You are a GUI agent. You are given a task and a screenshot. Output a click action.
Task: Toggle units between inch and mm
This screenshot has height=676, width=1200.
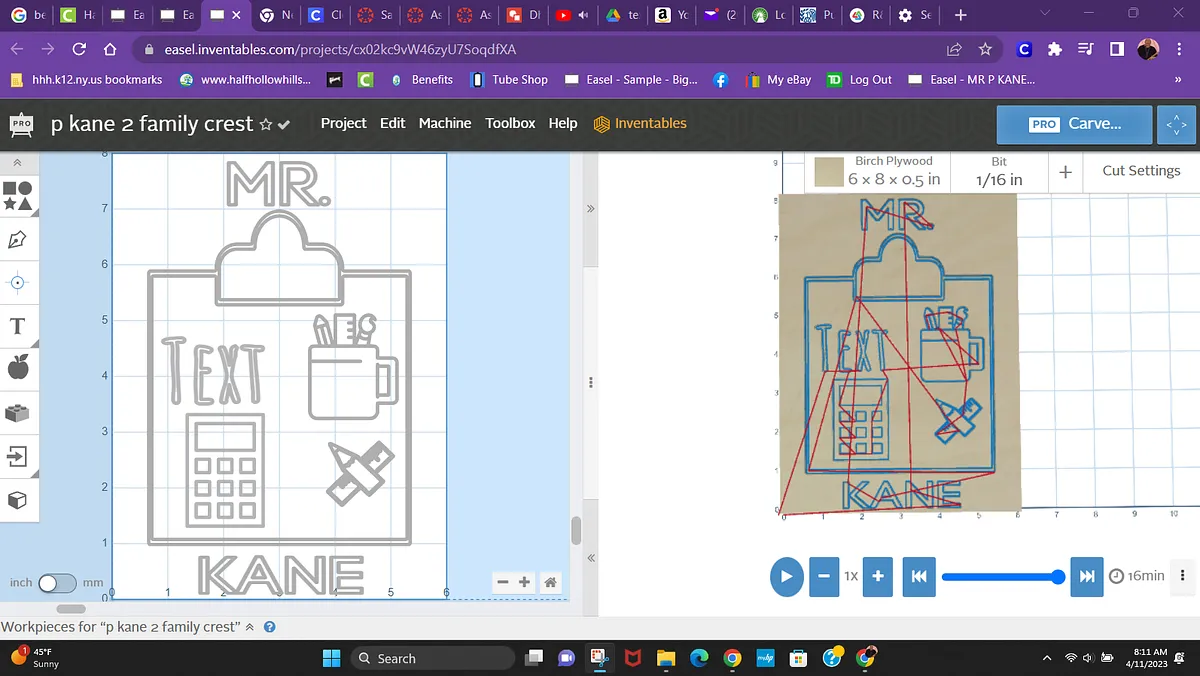[57, 583]
